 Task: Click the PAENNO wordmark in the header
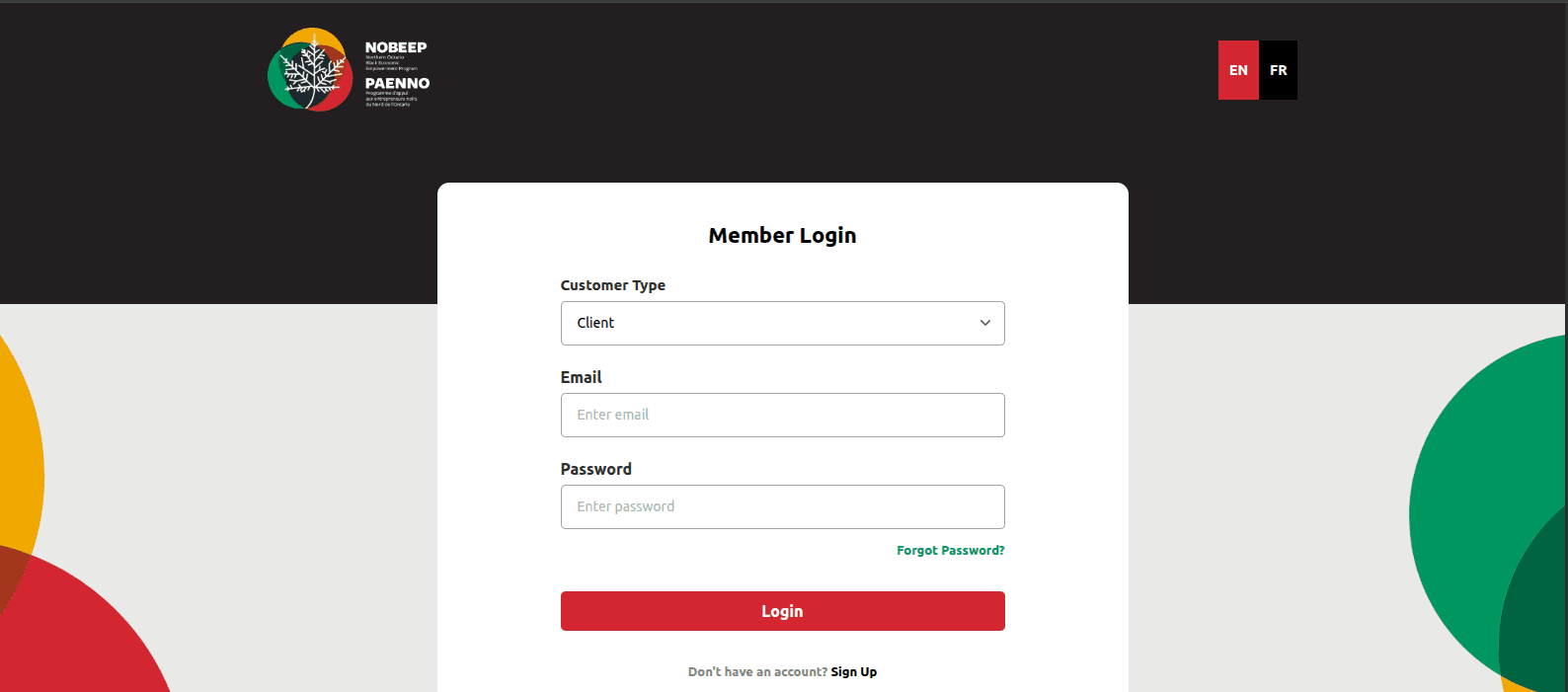[x=397, y=84]
